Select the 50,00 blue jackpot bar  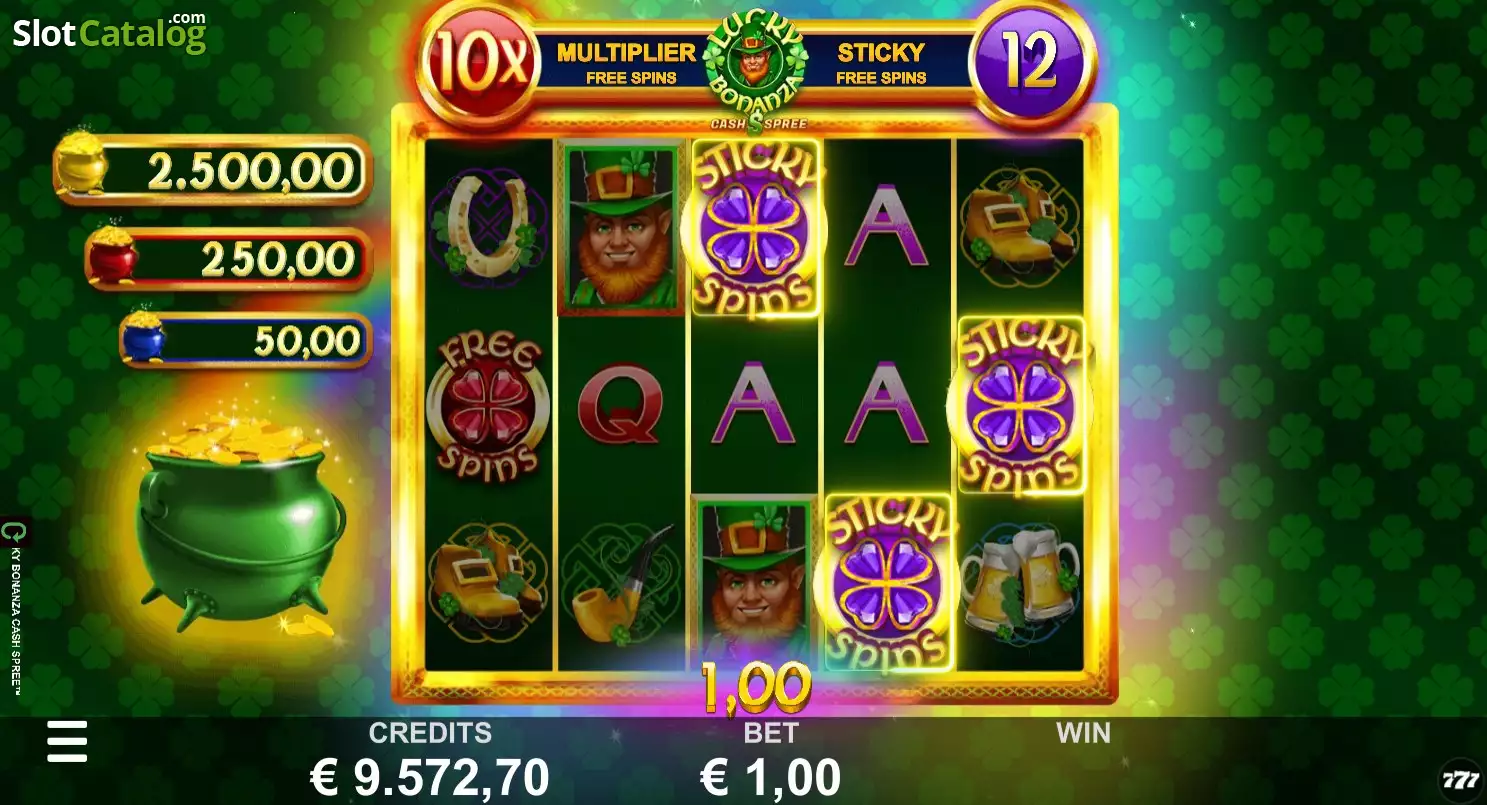click(246, 340)
